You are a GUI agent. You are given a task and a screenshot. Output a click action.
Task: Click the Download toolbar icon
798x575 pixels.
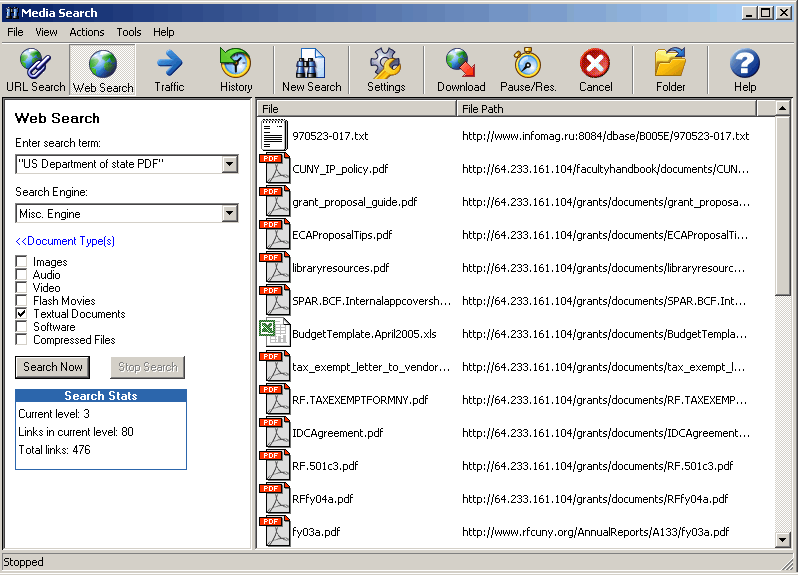pos(461,70)
